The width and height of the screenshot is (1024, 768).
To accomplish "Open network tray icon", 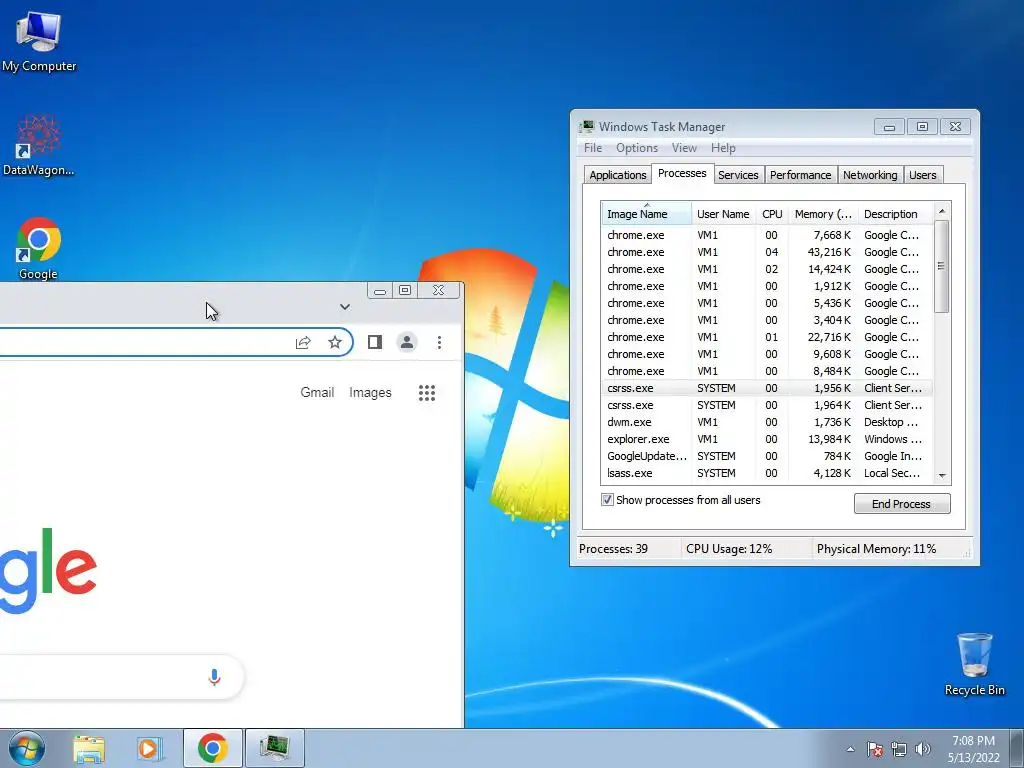I will pos(899,749).
